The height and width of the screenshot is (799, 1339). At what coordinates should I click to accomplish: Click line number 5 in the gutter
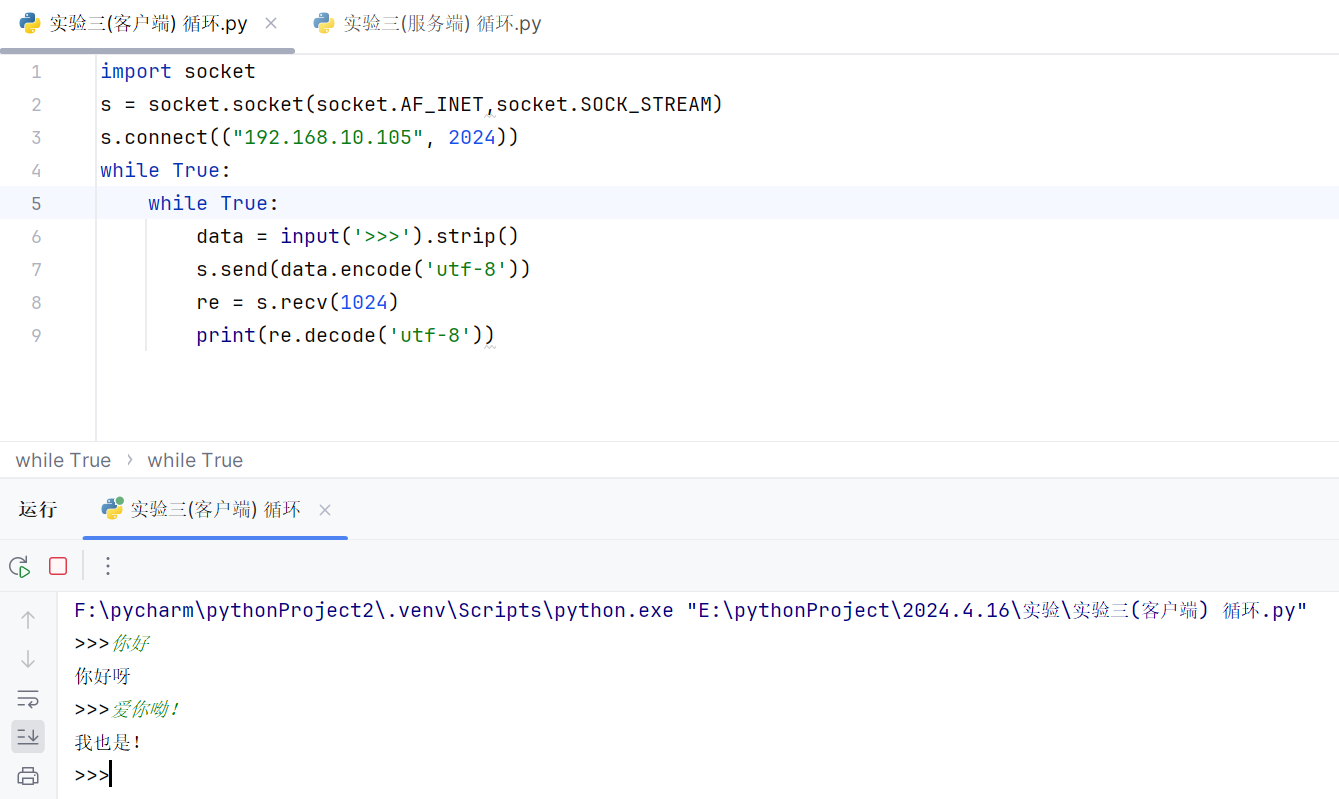(x=36, y=203)
